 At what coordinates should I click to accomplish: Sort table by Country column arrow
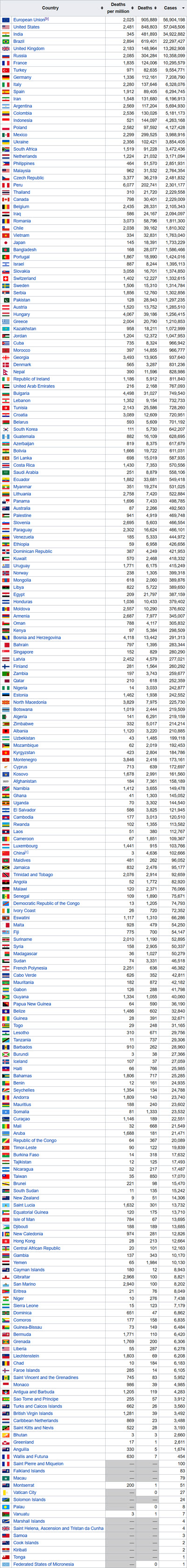pyautogui.click(x=102, y=8)
